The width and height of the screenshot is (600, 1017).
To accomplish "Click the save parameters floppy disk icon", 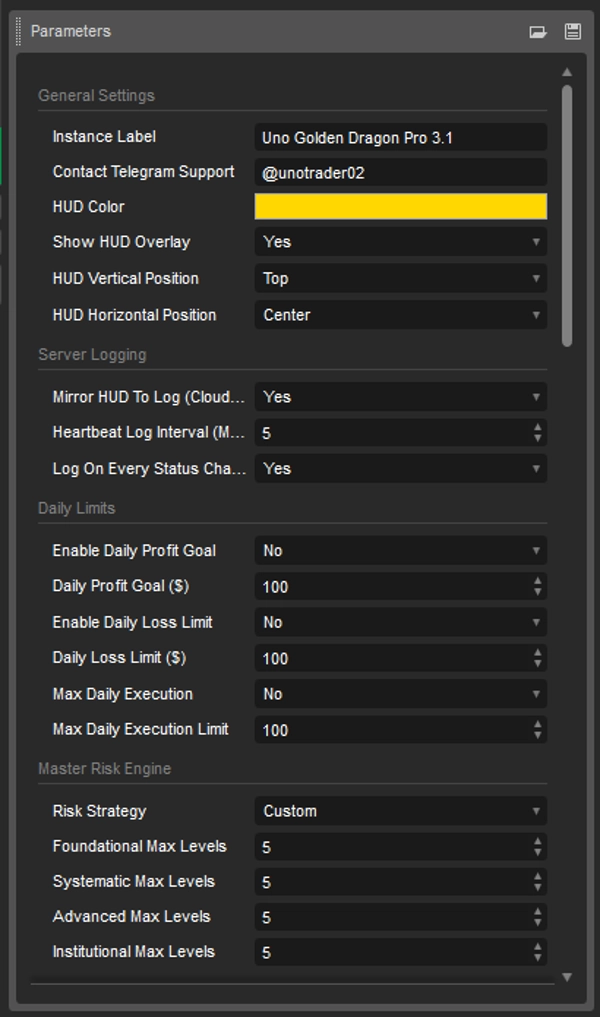I will pyautogui.click(x=573, y=31).
